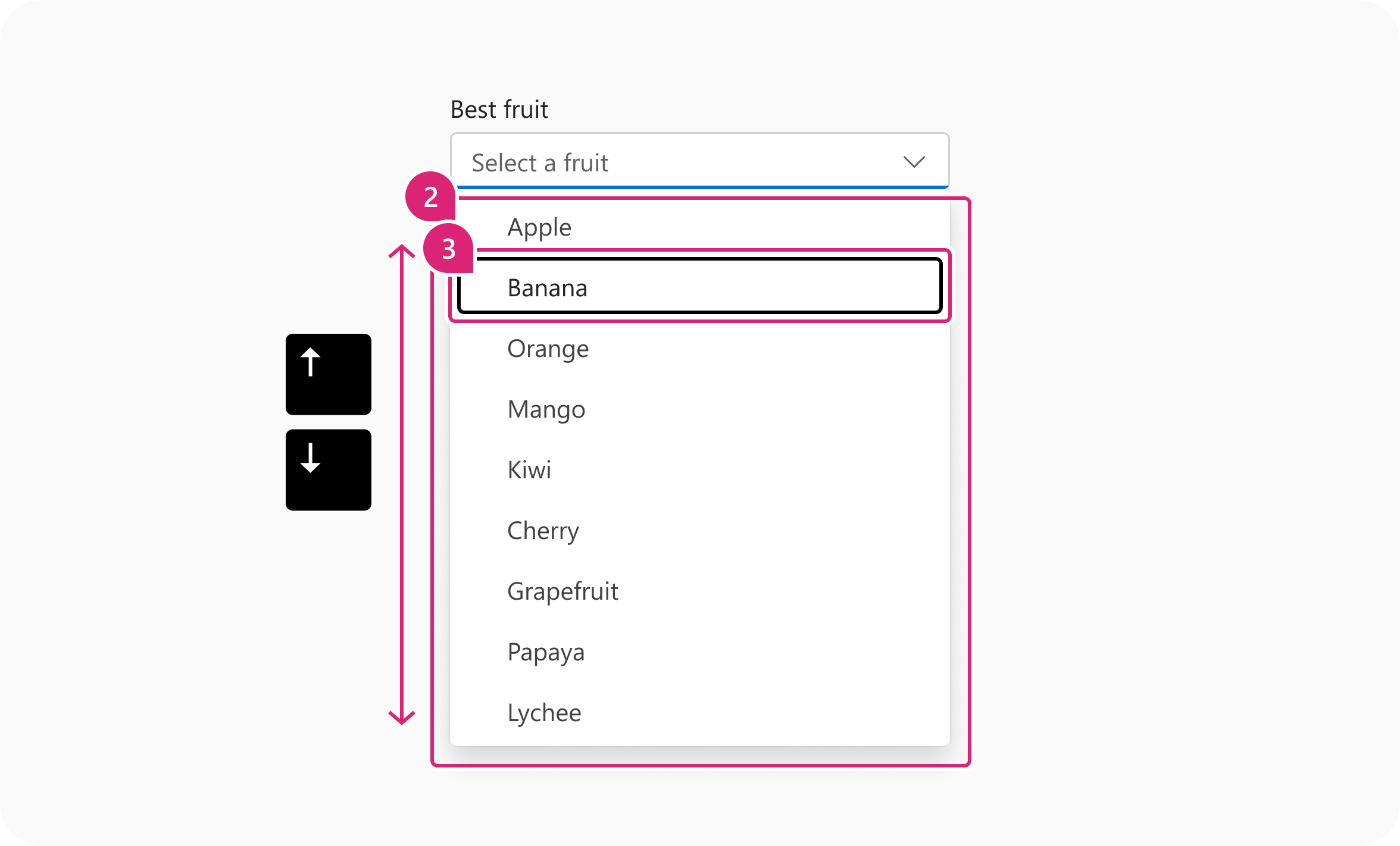The image size is (1400, 846).
Task: Pick Grapefruit from the listbox
Action: coord(700,591)
